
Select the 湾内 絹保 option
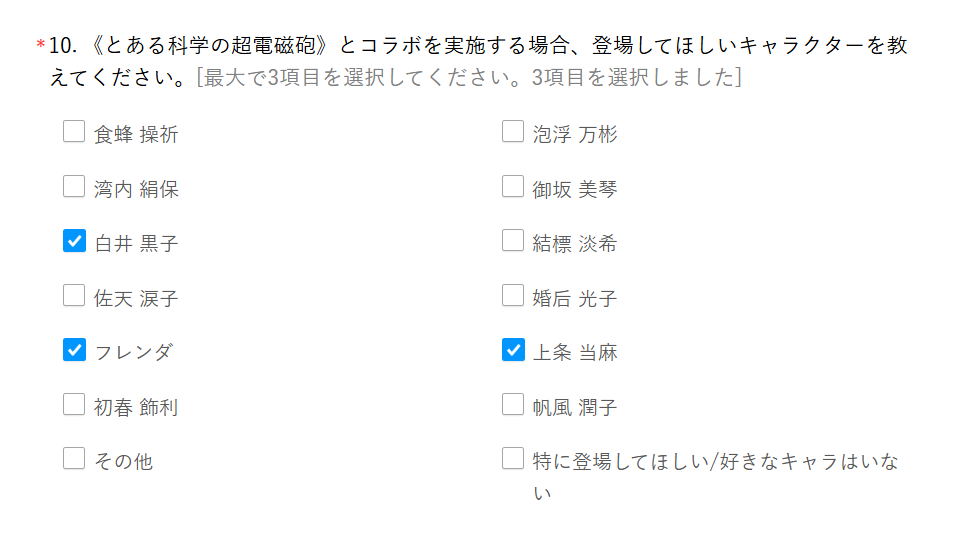[x=74, y=186]
